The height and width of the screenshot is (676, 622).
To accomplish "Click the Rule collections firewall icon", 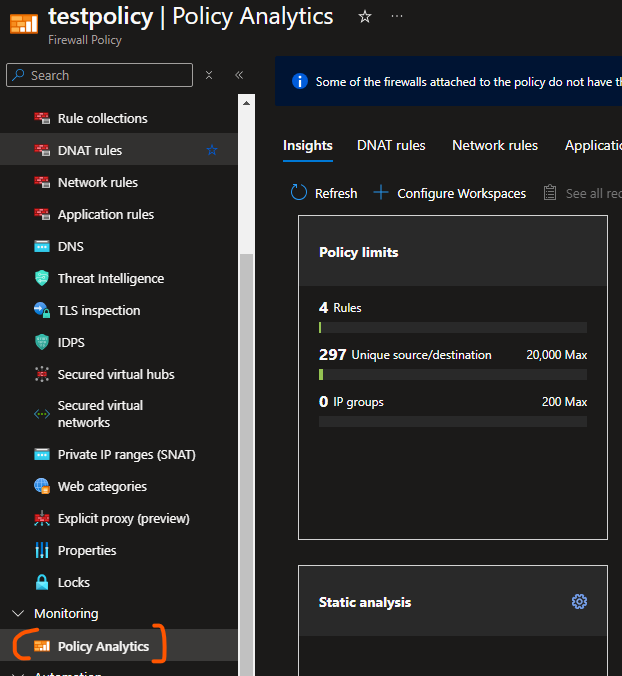I will coord(42,118).
